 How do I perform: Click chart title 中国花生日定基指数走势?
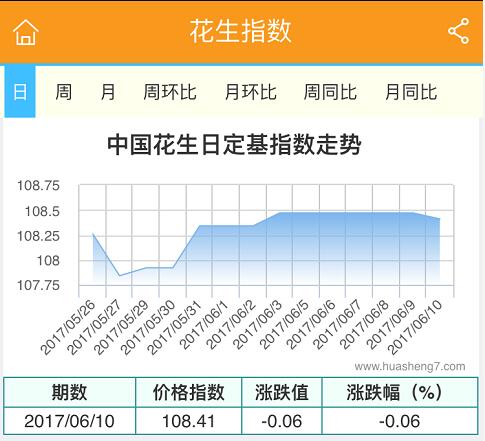[x=234, y=144]
